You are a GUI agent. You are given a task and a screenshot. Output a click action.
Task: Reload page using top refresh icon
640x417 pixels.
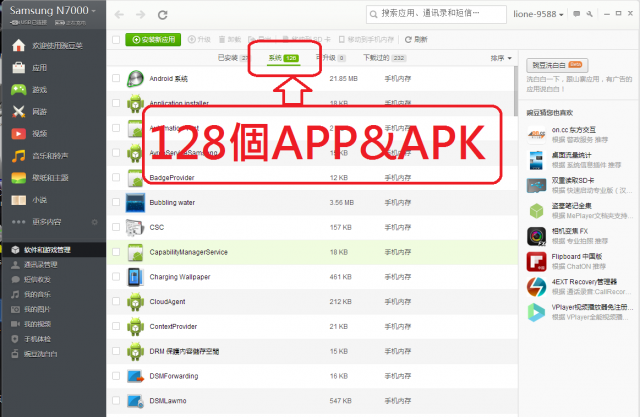[163, 15]
